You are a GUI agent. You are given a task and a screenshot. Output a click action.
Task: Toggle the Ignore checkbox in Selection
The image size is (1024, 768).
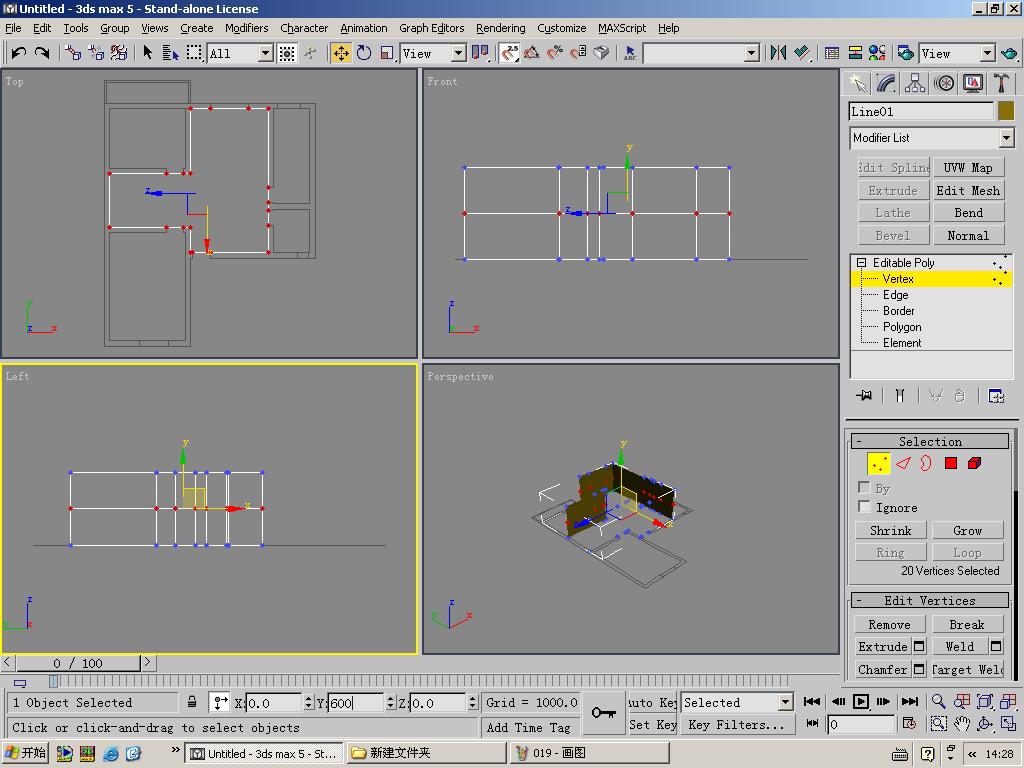coord(863,507)
